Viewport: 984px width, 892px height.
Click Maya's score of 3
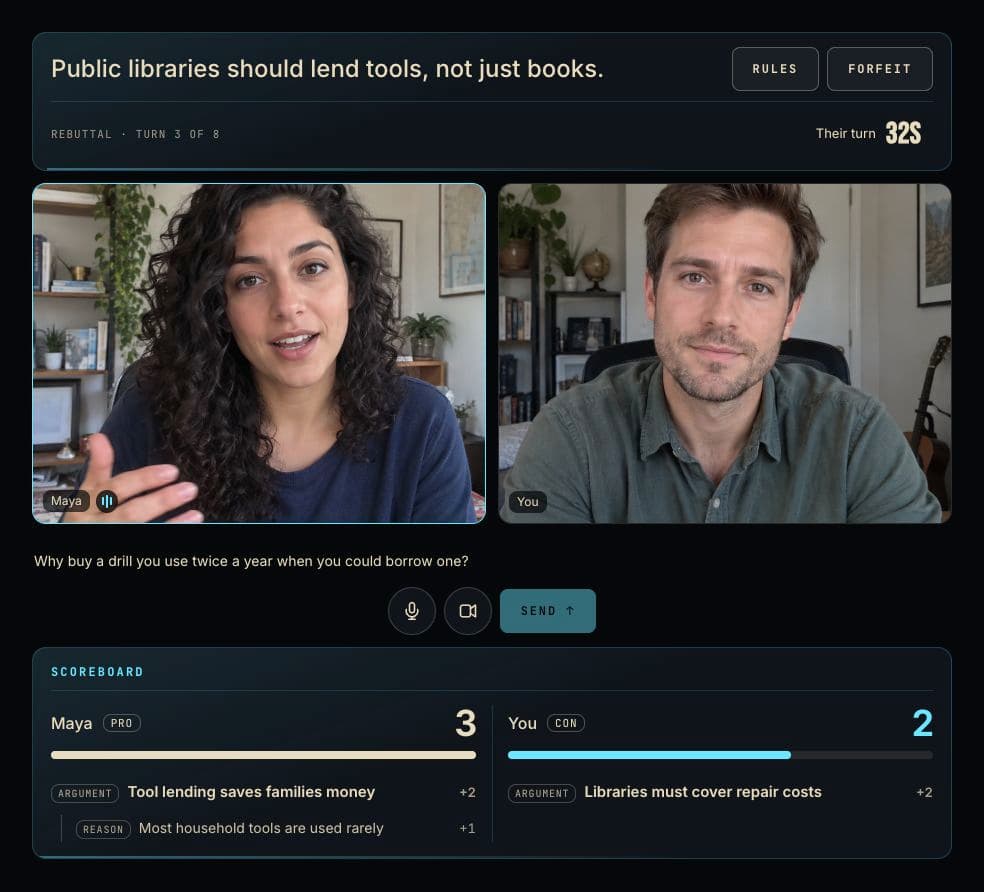coord(466,723)
